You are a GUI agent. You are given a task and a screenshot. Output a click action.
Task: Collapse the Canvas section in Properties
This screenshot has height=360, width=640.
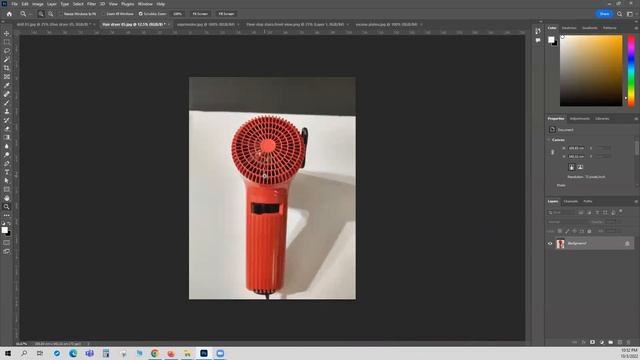click(549, 140)
